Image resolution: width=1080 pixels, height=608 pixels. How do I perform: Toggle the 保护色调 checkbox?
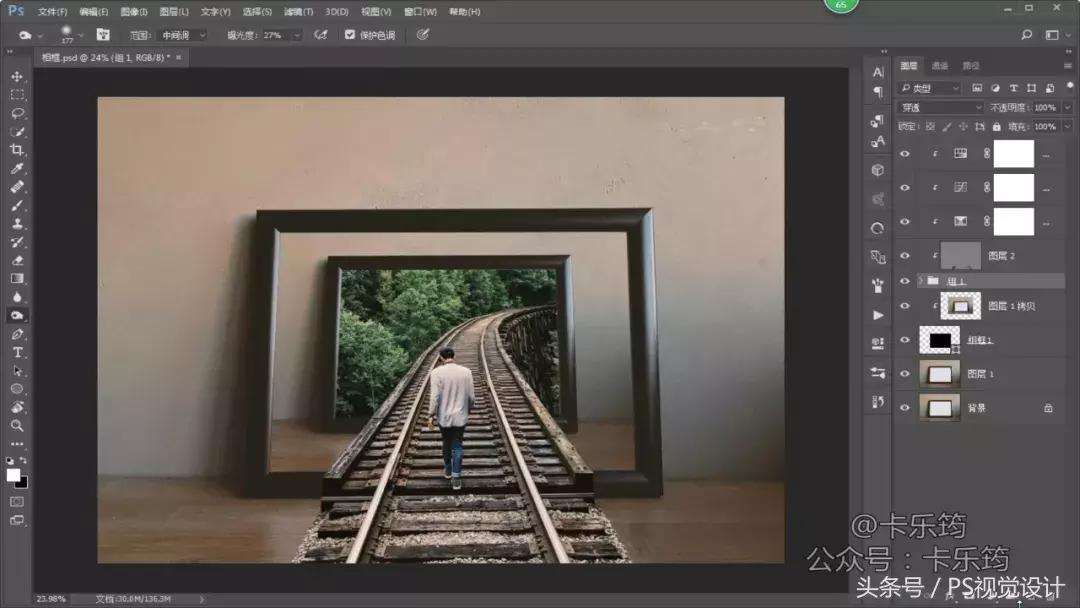pyautogui.click(x=350, y=35)
